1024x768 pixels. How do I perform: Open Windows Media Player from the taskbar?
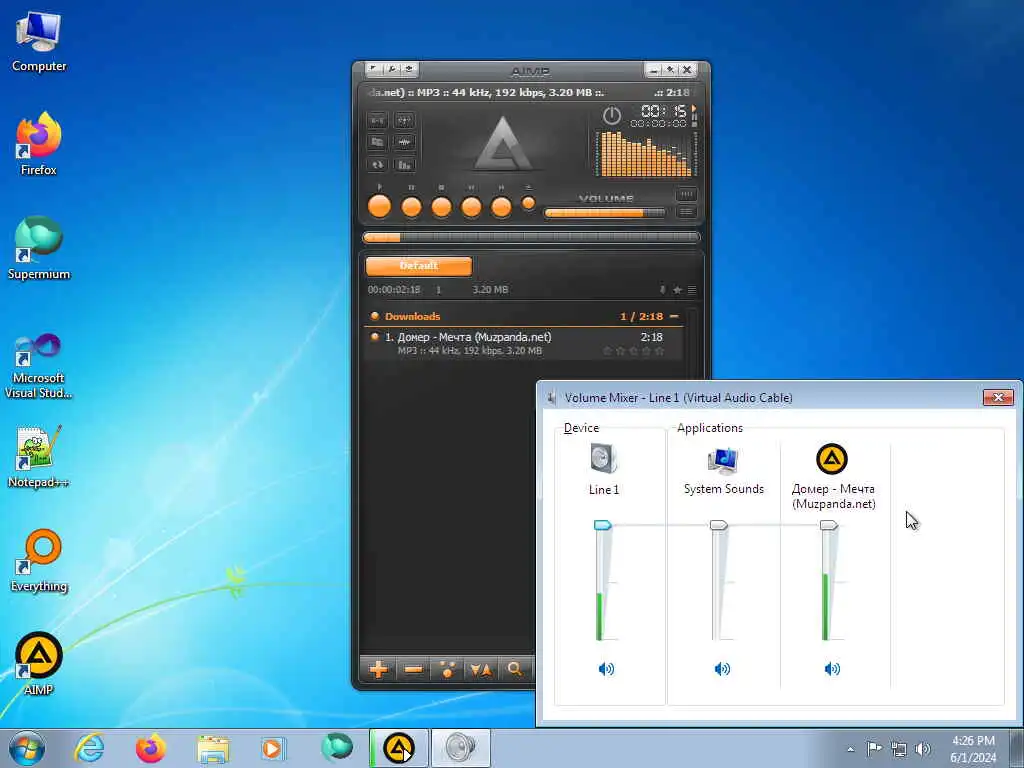coord(273,748)
